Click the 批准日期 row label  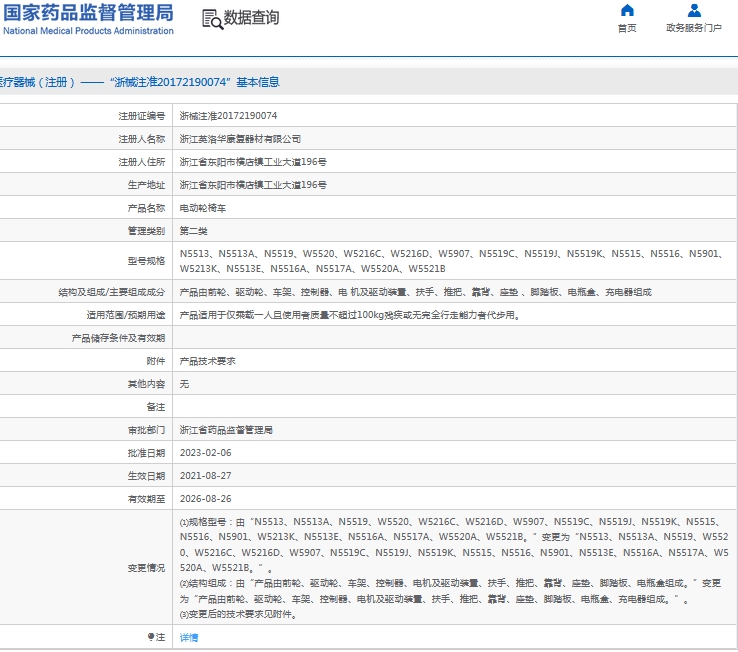(146, 453)
